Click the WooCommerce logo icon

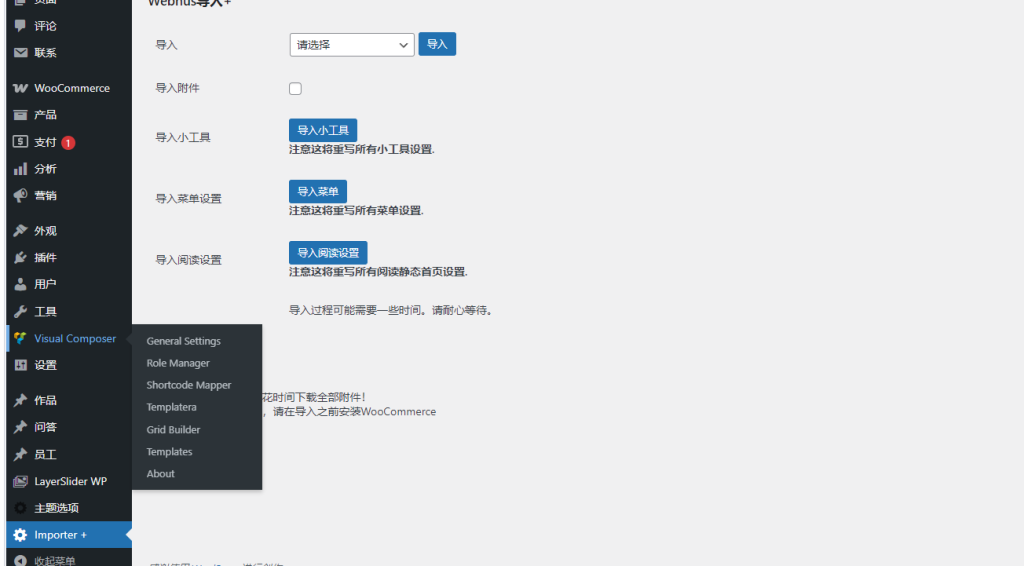20,88
